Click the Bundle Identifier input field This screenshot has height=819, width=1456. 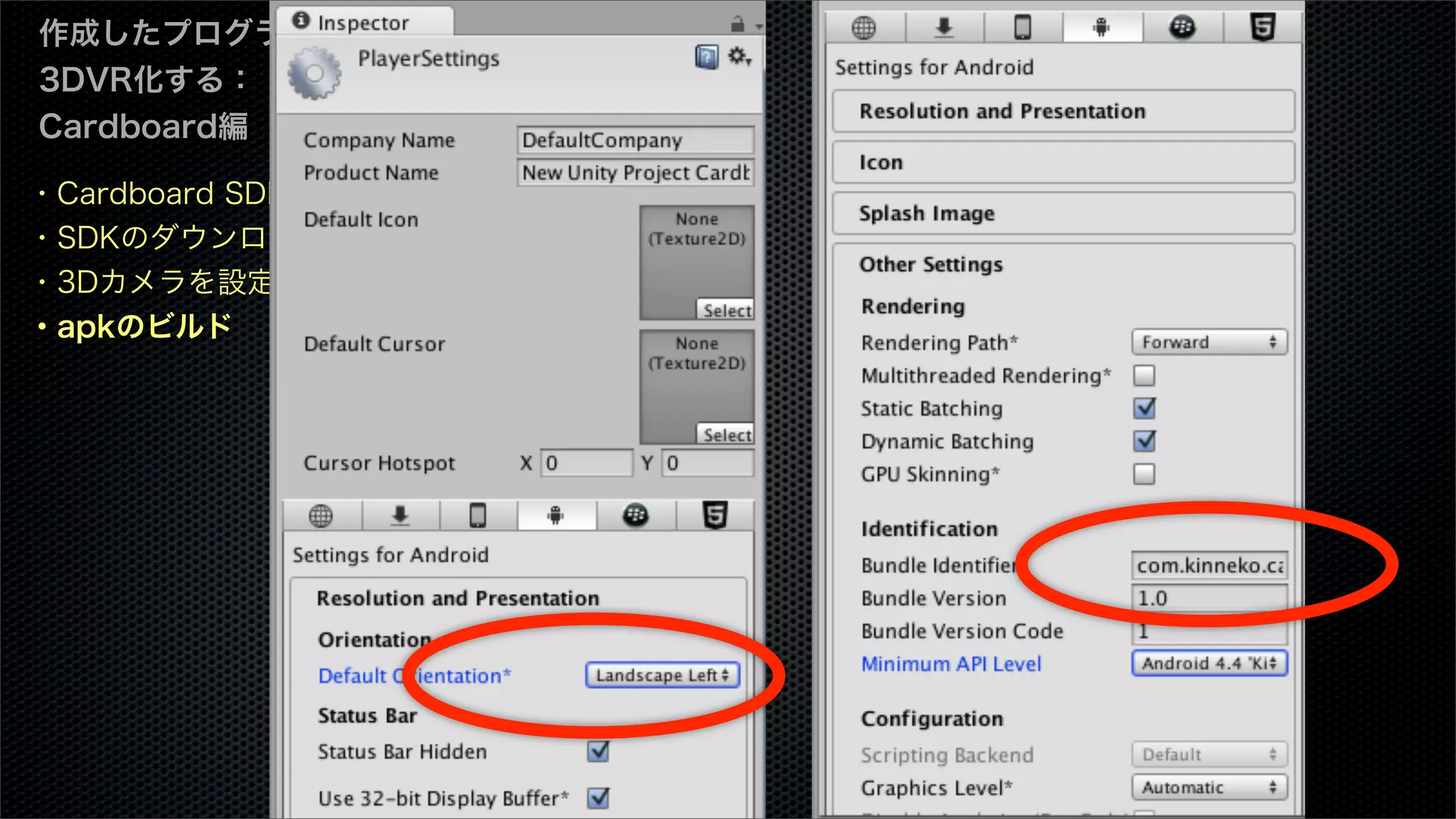(1209, 566)
